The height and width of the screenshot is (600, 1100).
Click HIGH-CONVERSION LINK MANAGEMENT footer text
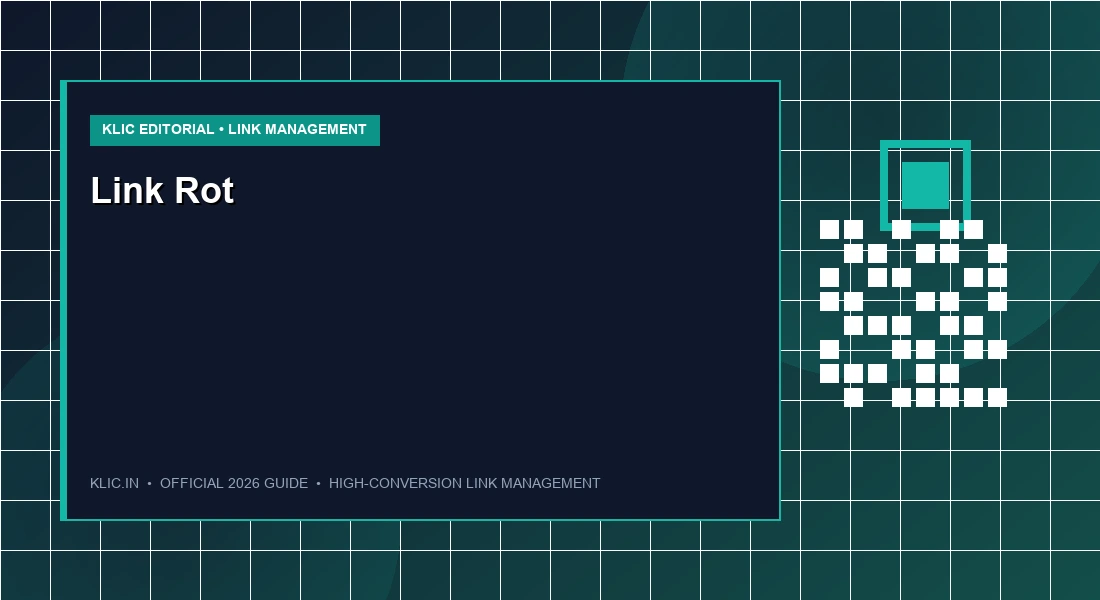tap(464, 484)
